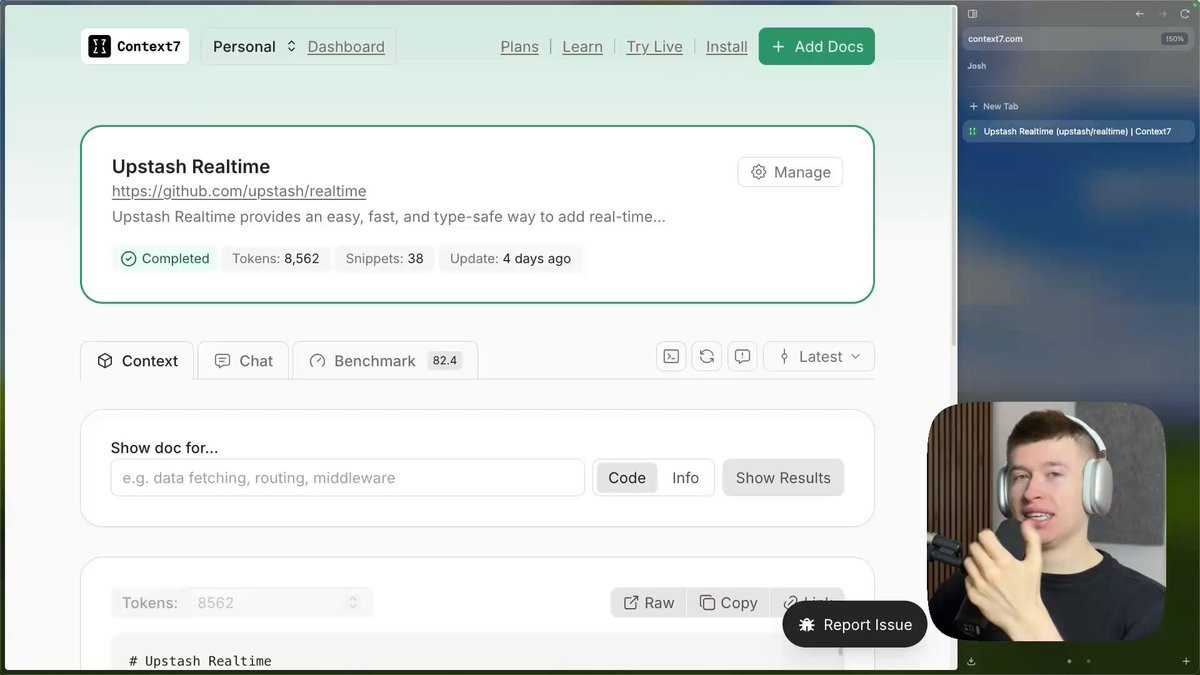This screenshot has height=675, width=1200.
Task: Click the browser back arrow
Action: pos(1140,14)
